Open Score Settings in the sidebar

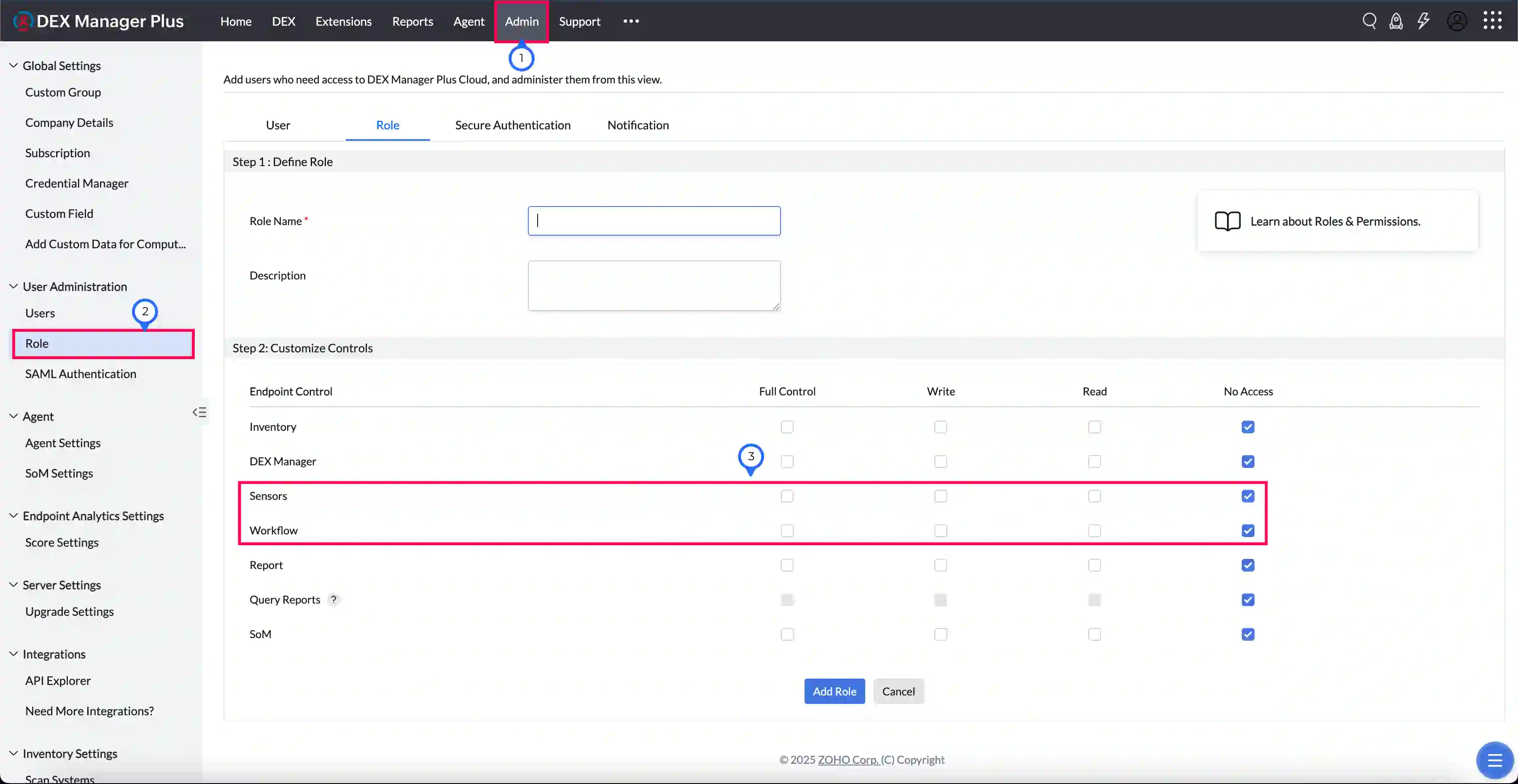[x=62, y=542]
